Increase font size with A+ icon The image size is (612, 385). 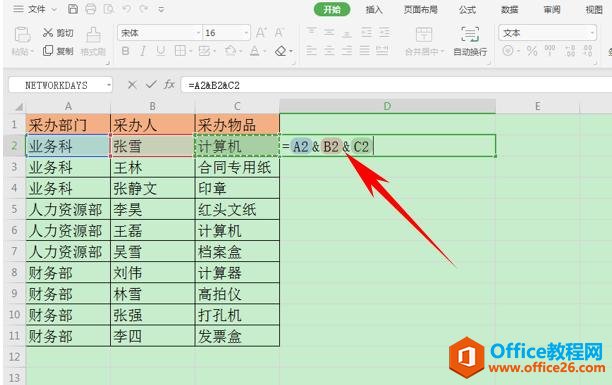click(x=261, y=33)
